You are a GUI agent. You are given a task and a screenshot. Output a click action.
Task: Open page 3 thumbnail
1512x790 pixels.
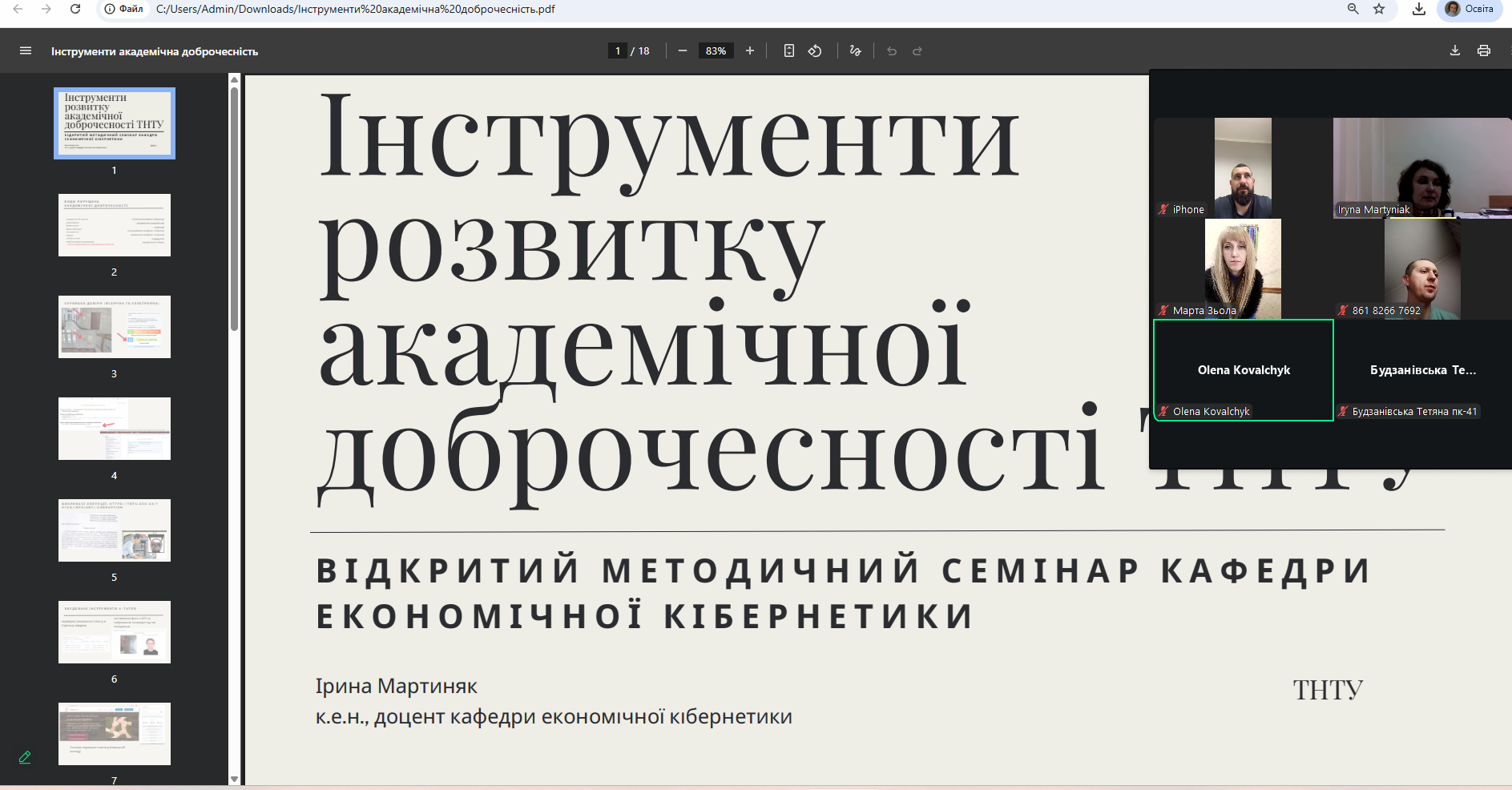point(115,327)
